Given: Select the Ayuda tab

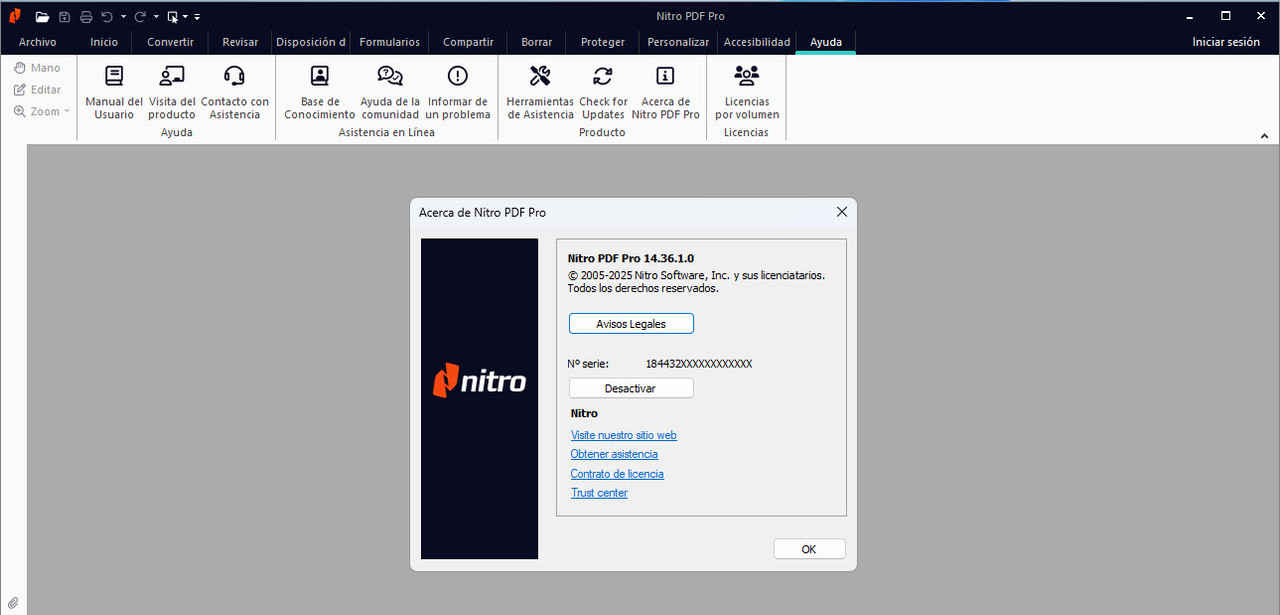Looking at the screenshot, I should point(825,42).
